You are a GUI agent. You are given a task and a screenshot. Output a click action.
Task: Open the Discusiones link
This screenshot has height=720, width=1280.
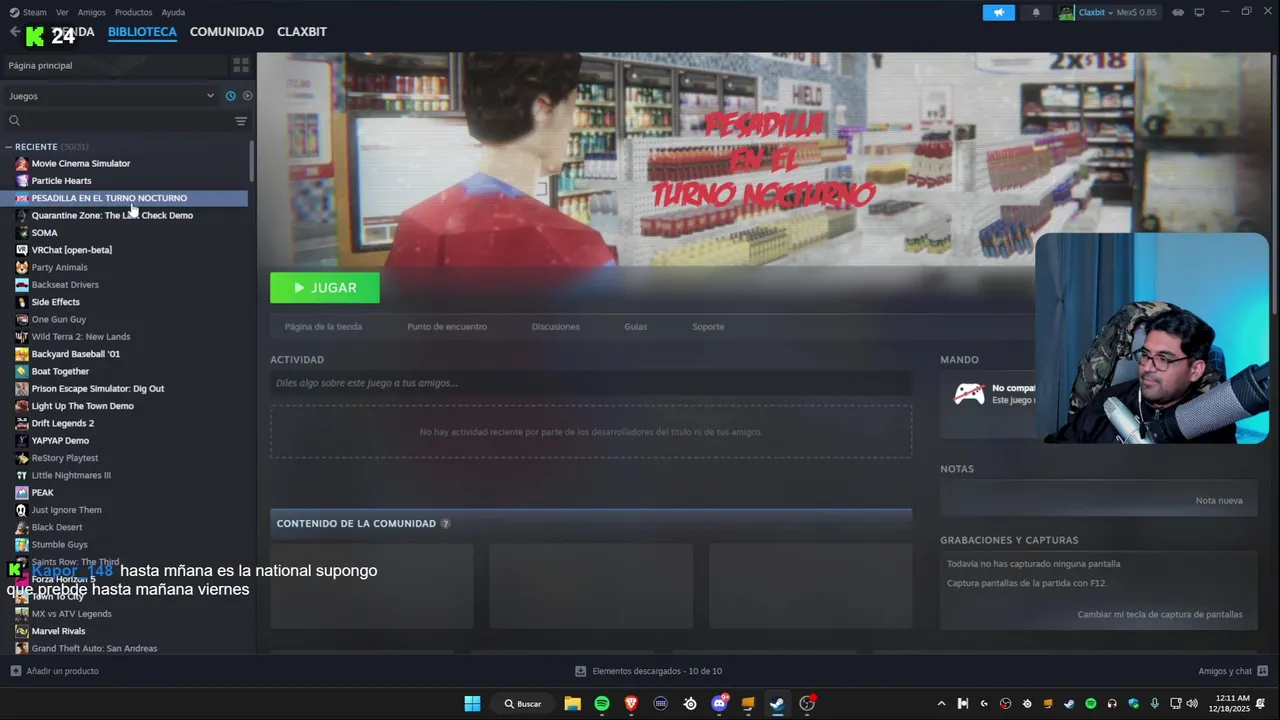point(555,327)
